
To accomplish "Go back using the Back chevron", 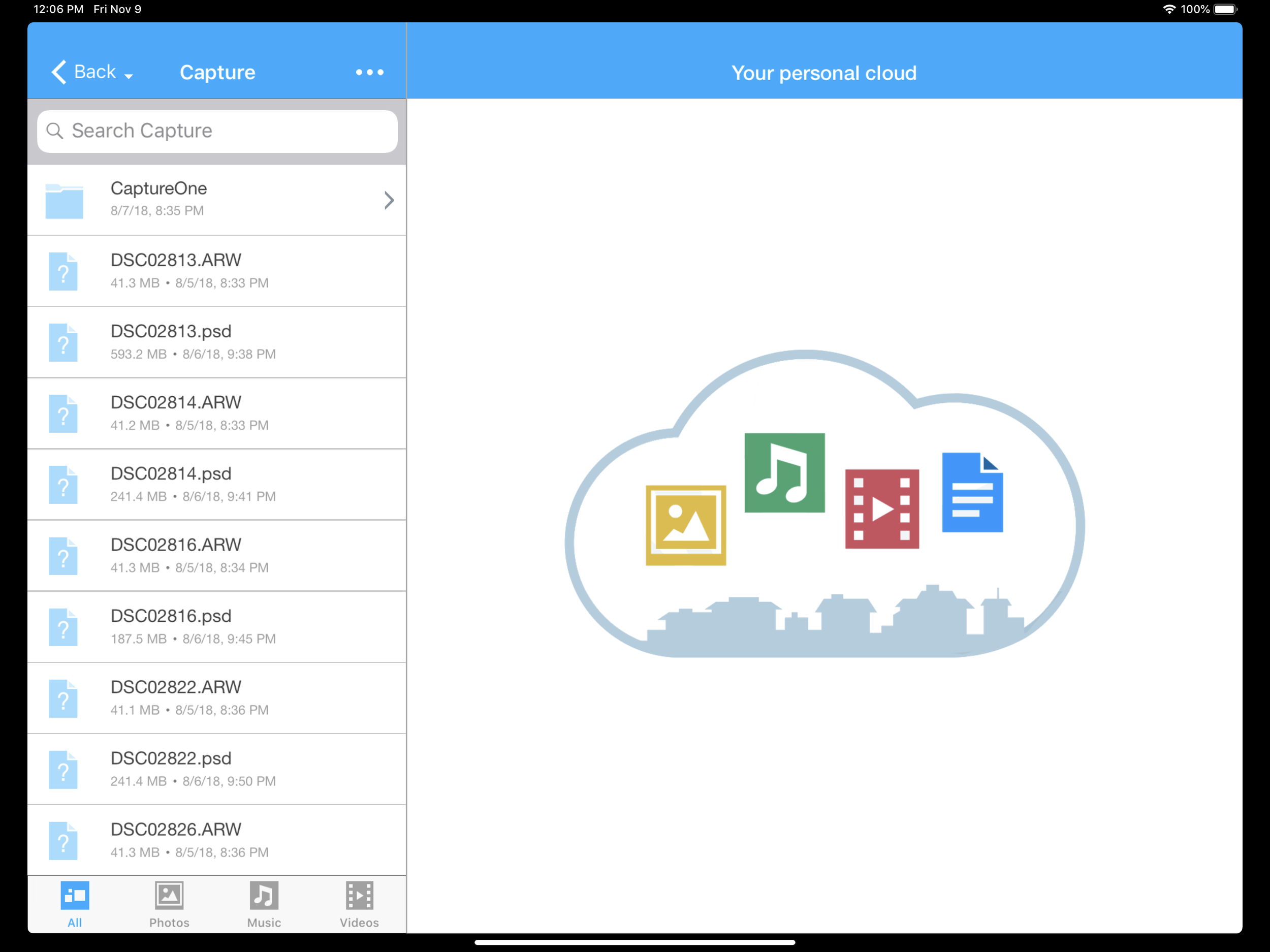I will [x=59, y=72].
